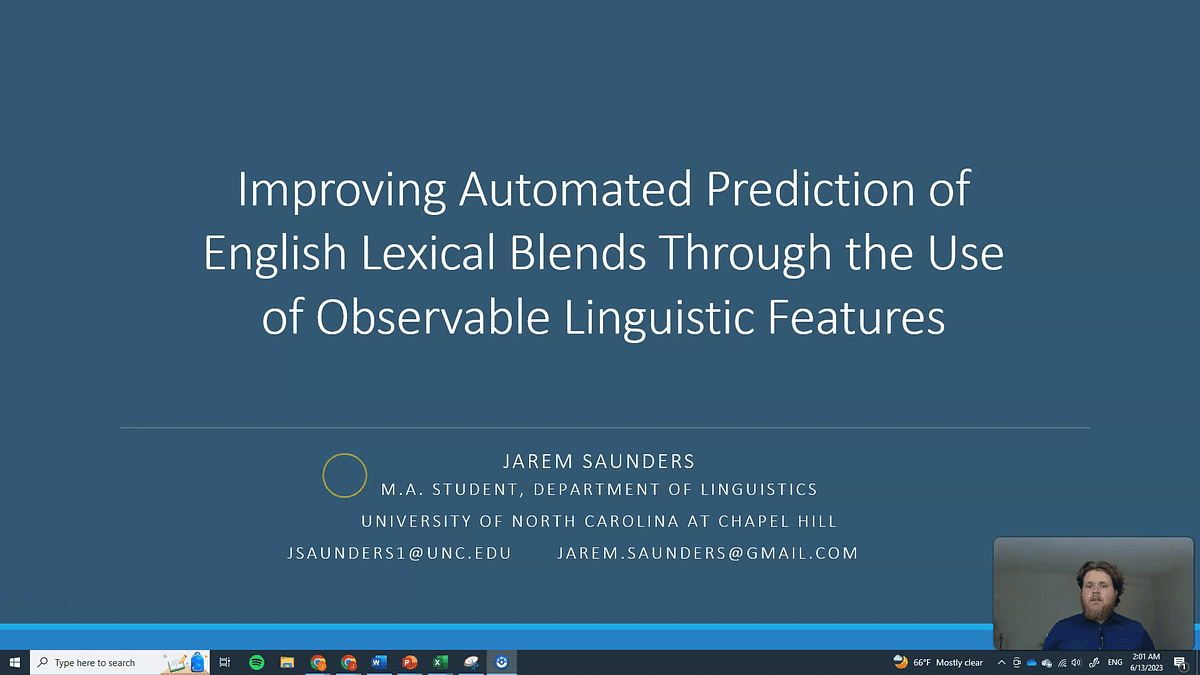Open Task View from the taskbar
The width and height of the screenshot is (1200, 675).
click(225, 662)
